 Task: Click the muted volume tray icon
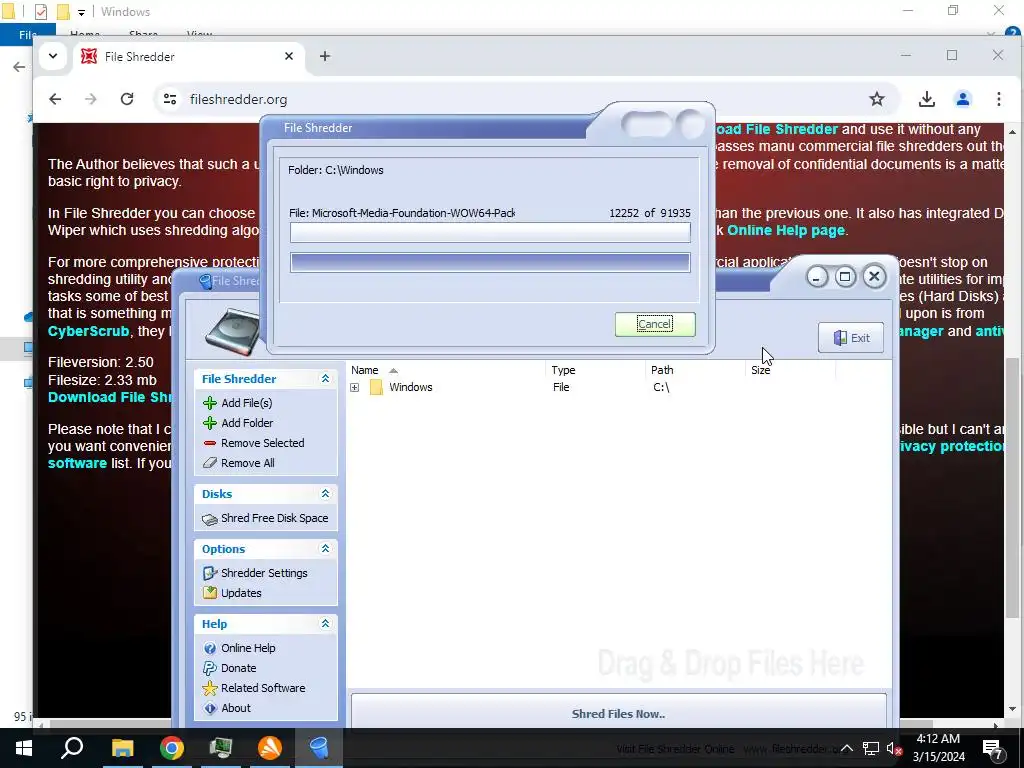pos(894,748)
